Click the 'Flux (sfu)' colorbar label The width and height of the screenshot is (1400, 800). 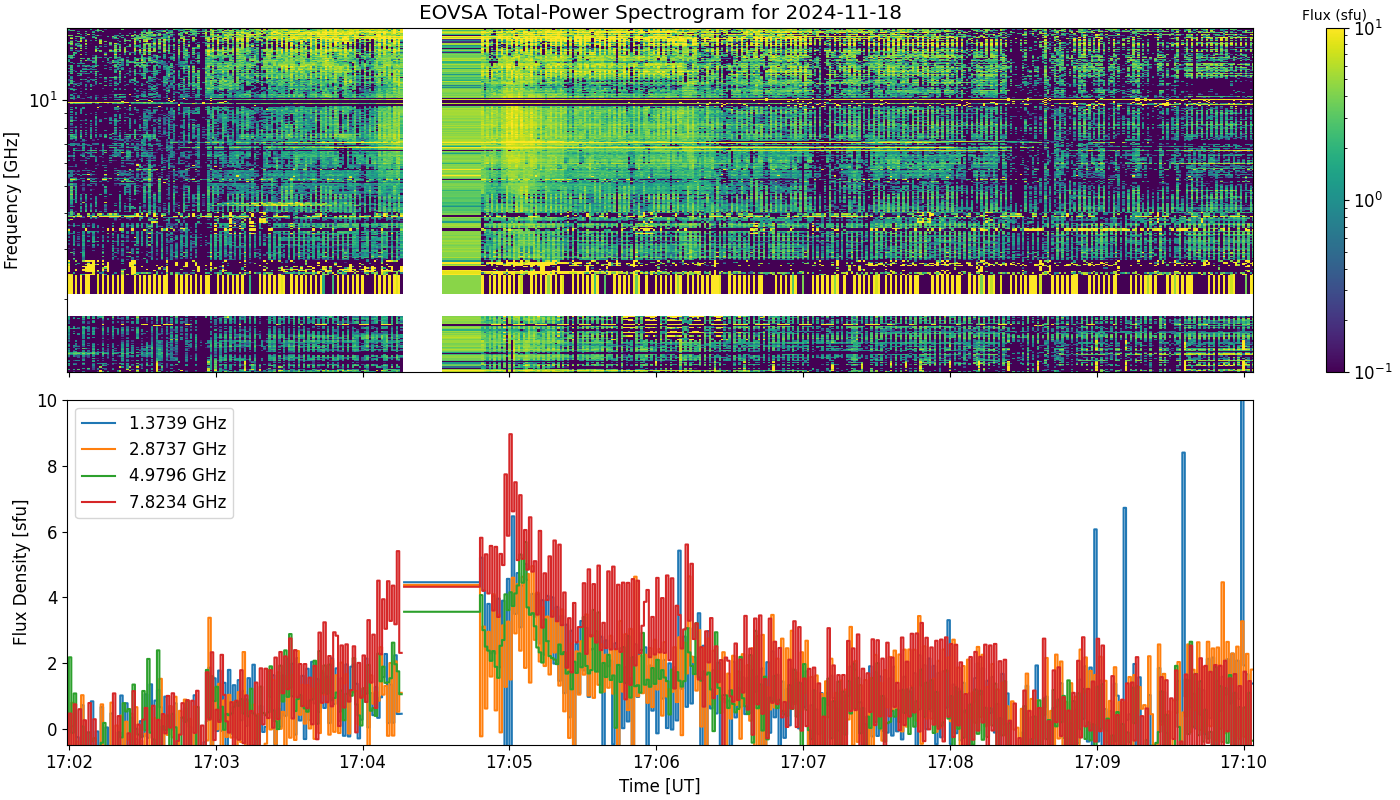1334,15
